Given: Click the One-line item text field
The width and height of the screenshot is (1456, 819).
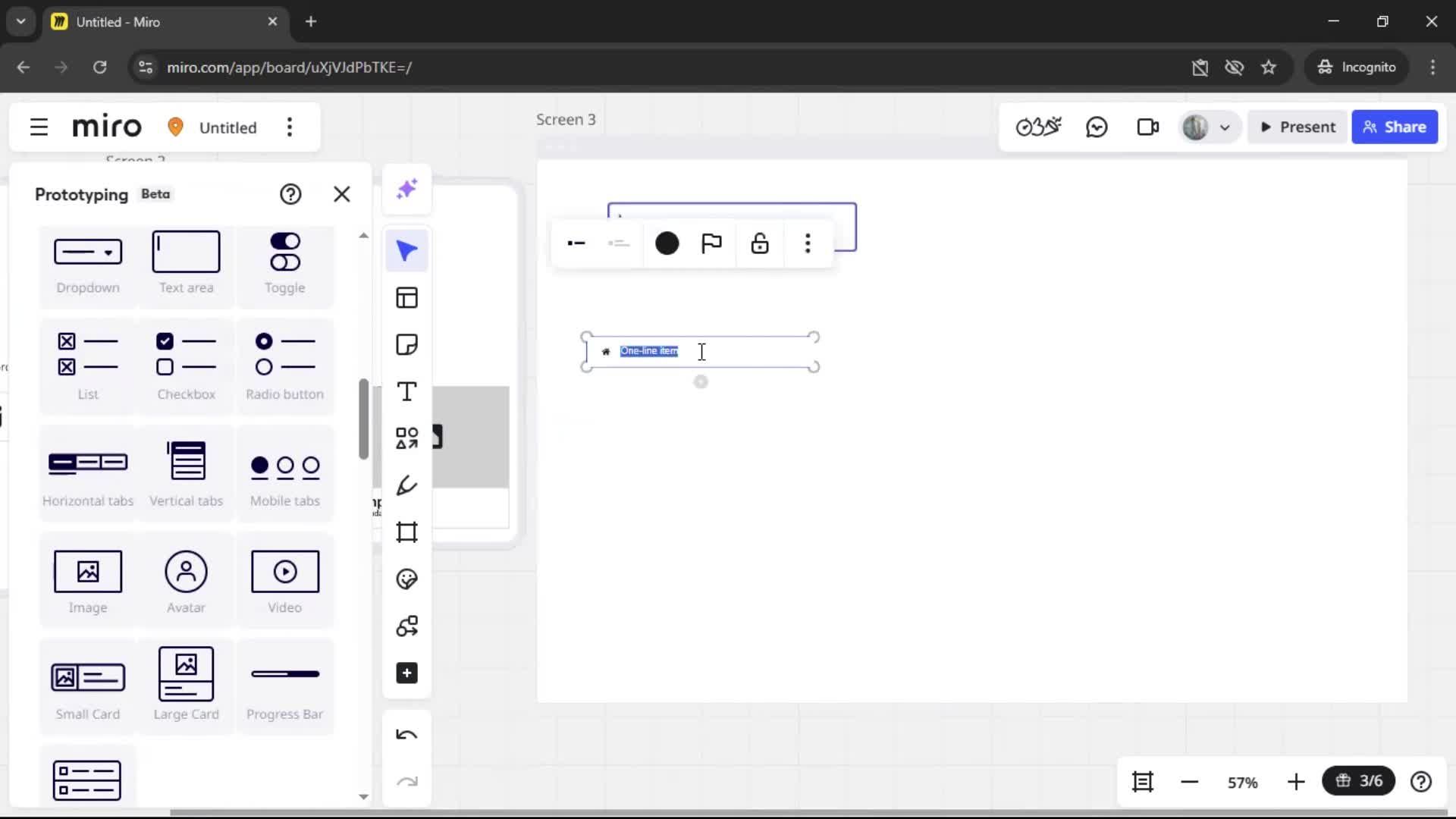Looking at the screenshot, I should pos(649,351).
